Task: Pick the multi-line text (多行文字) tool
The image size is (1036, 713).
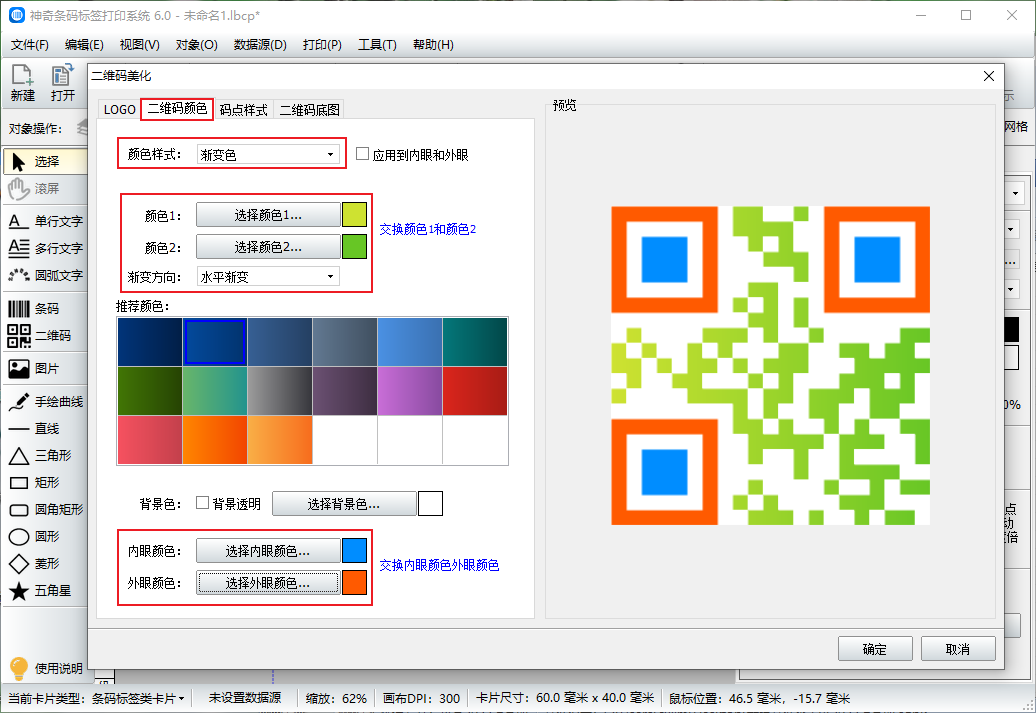Action: tap(46, 248)
